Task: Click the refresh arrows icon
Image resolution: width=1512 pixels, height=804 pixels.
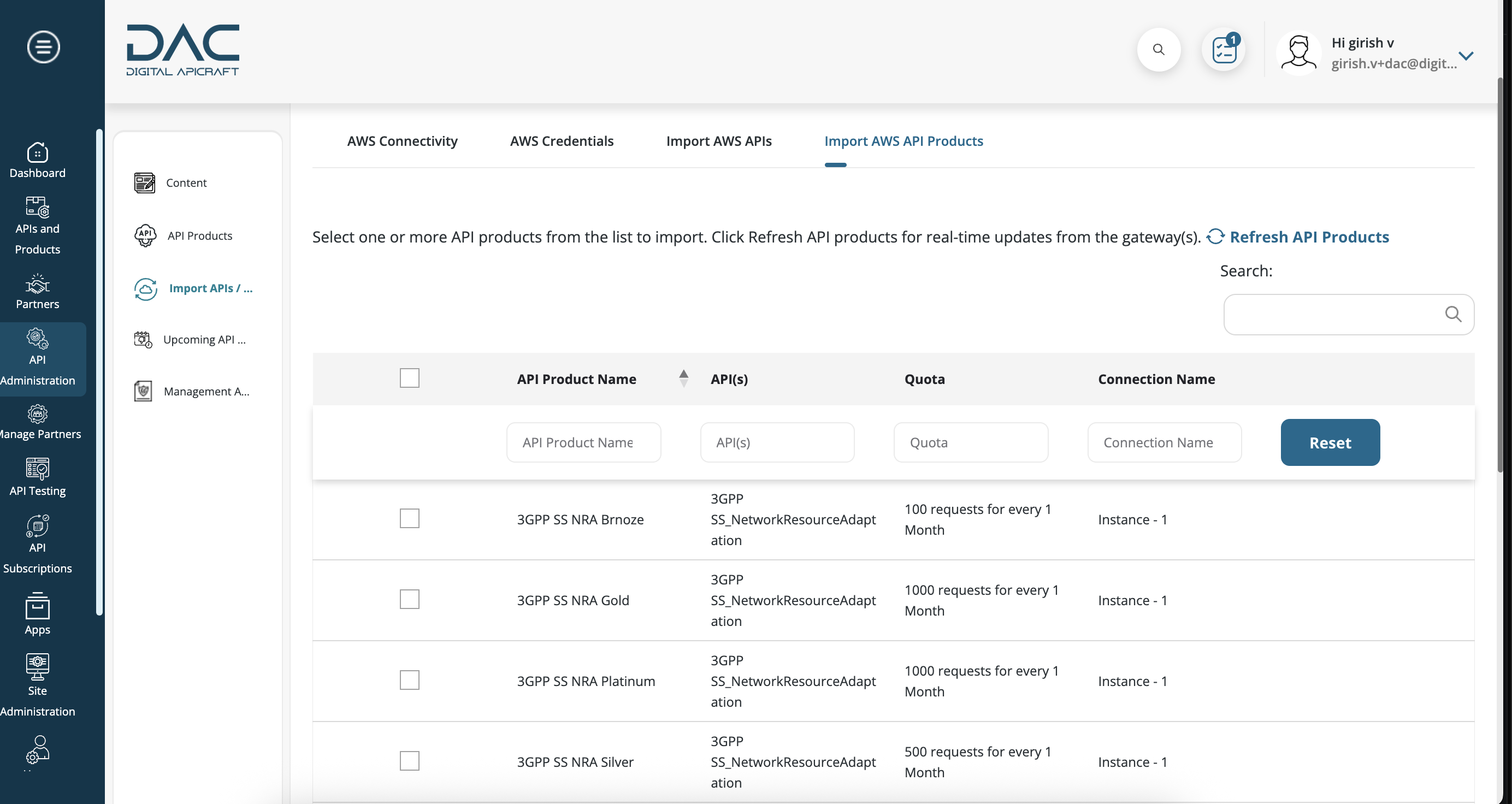Action: (1215, 237)
